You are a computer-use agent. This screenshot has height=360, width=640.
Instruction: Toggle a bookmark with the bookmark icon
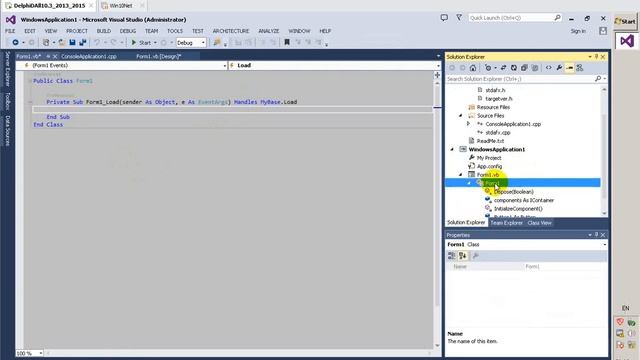287,42
